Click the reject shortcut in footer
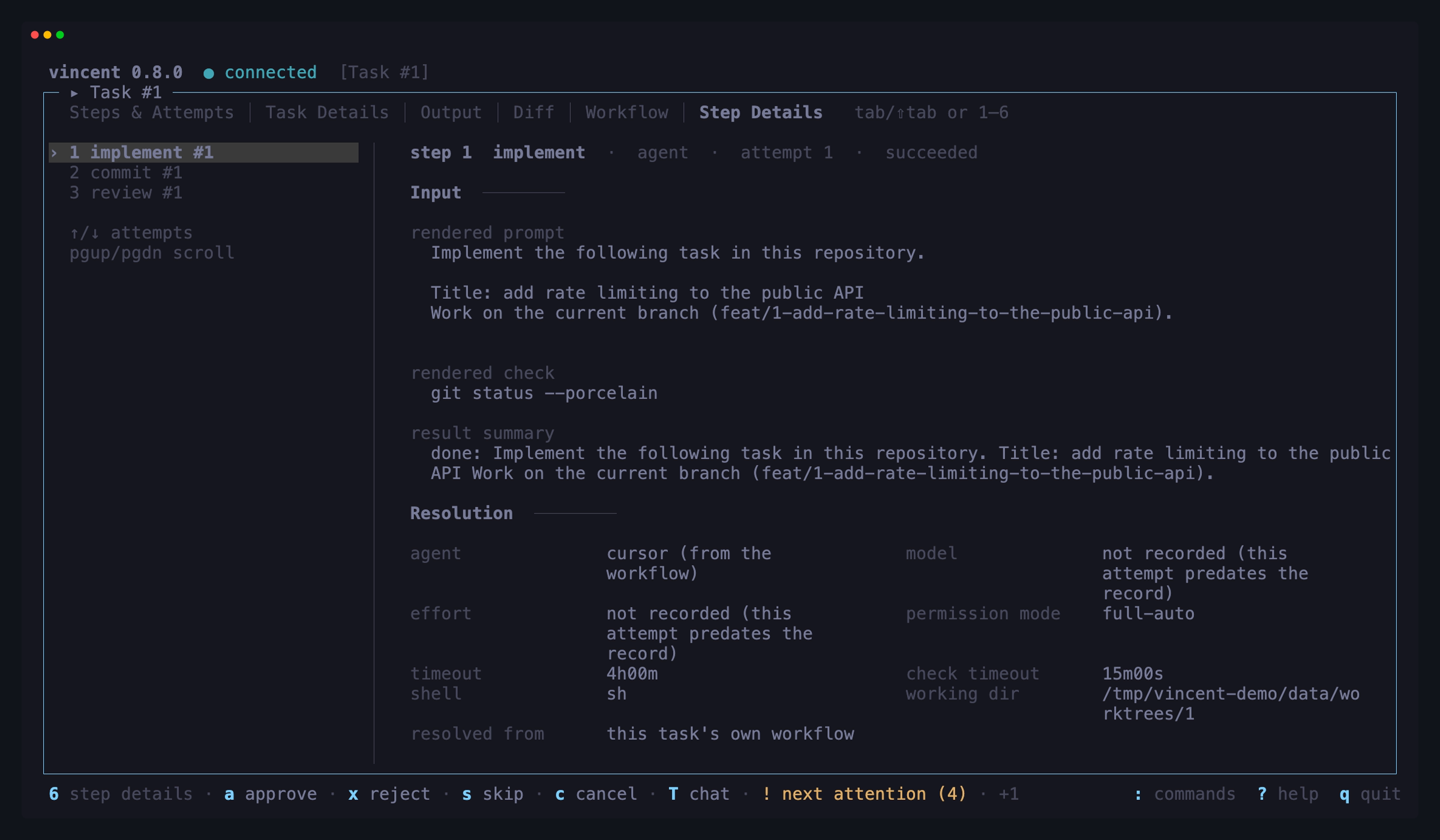The width and height of the screenshot is (1440, 840). (389, 794)
